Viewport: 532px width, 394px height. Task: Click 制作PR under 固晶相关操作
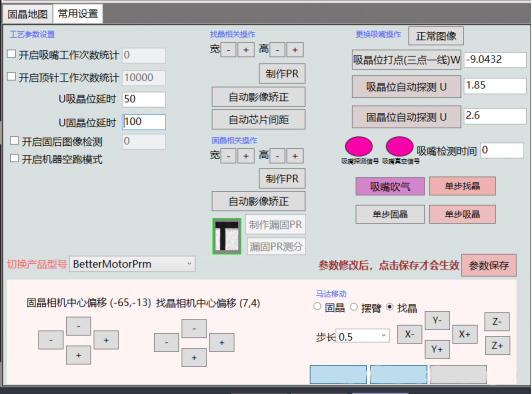(x=282, y=179)
